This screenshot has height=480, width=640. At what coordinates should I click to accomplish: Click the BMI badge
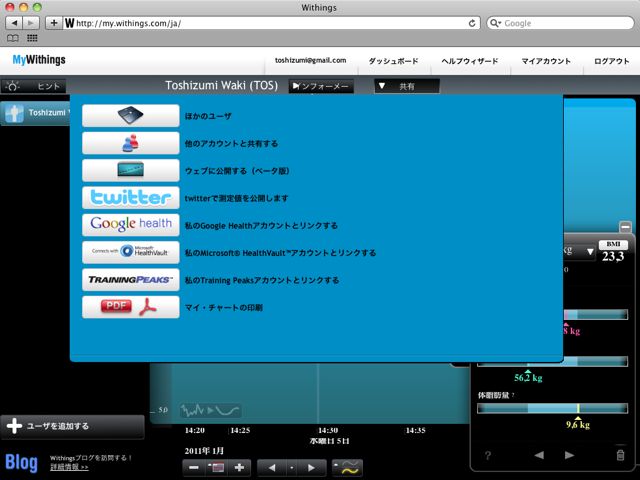coord(613,244)
